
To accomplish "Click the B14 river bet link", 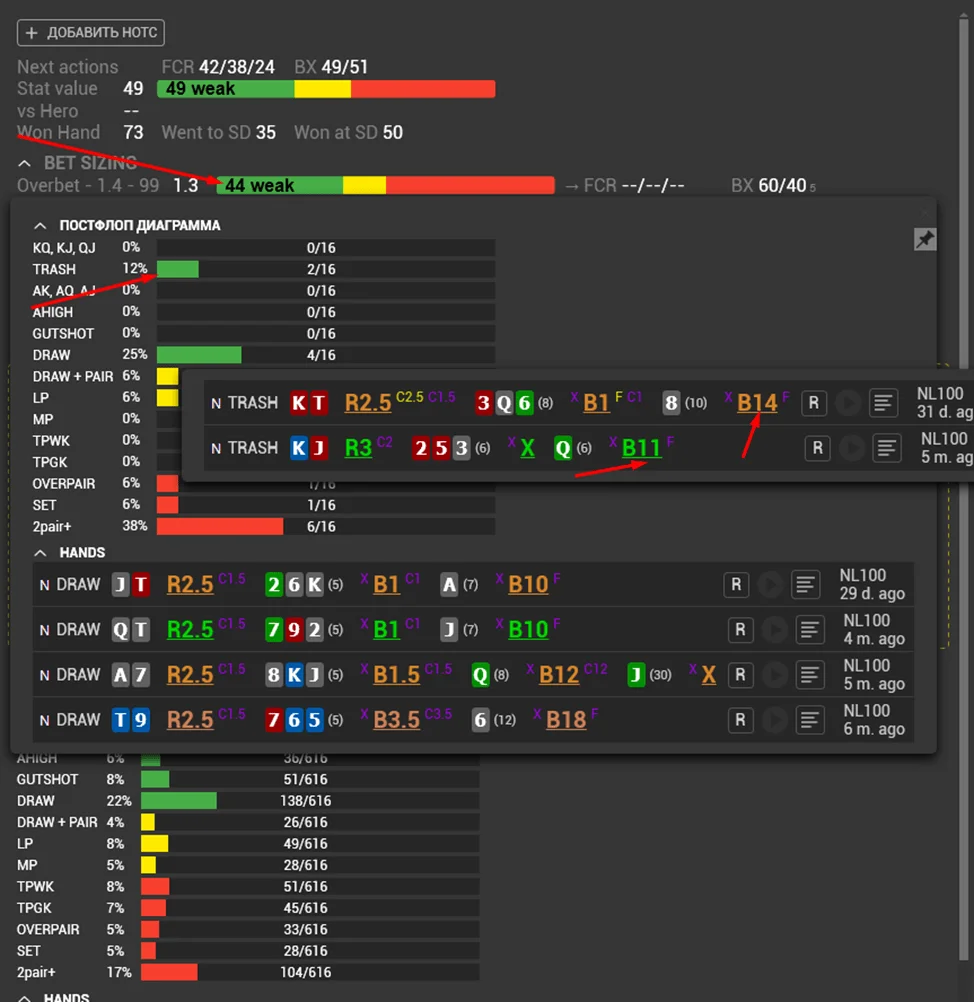I will [x=756, y=403].
